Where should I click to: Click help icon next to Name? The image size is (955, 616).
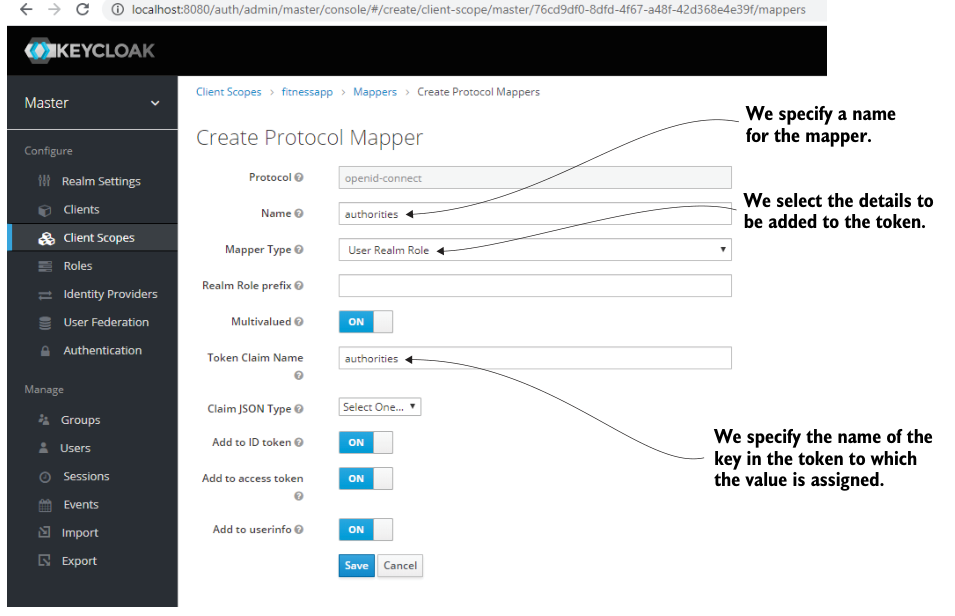(299, 213)
